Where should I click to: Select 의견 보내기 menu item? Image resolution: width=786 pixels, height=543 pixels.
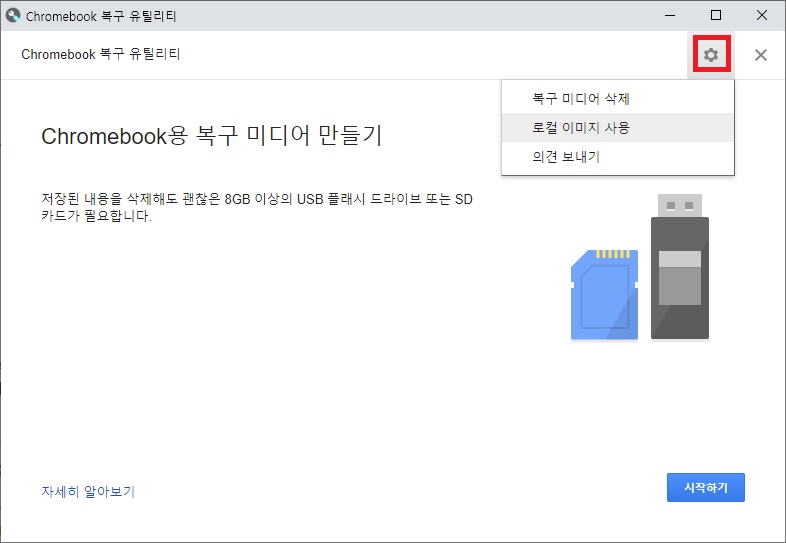point(618,156)
